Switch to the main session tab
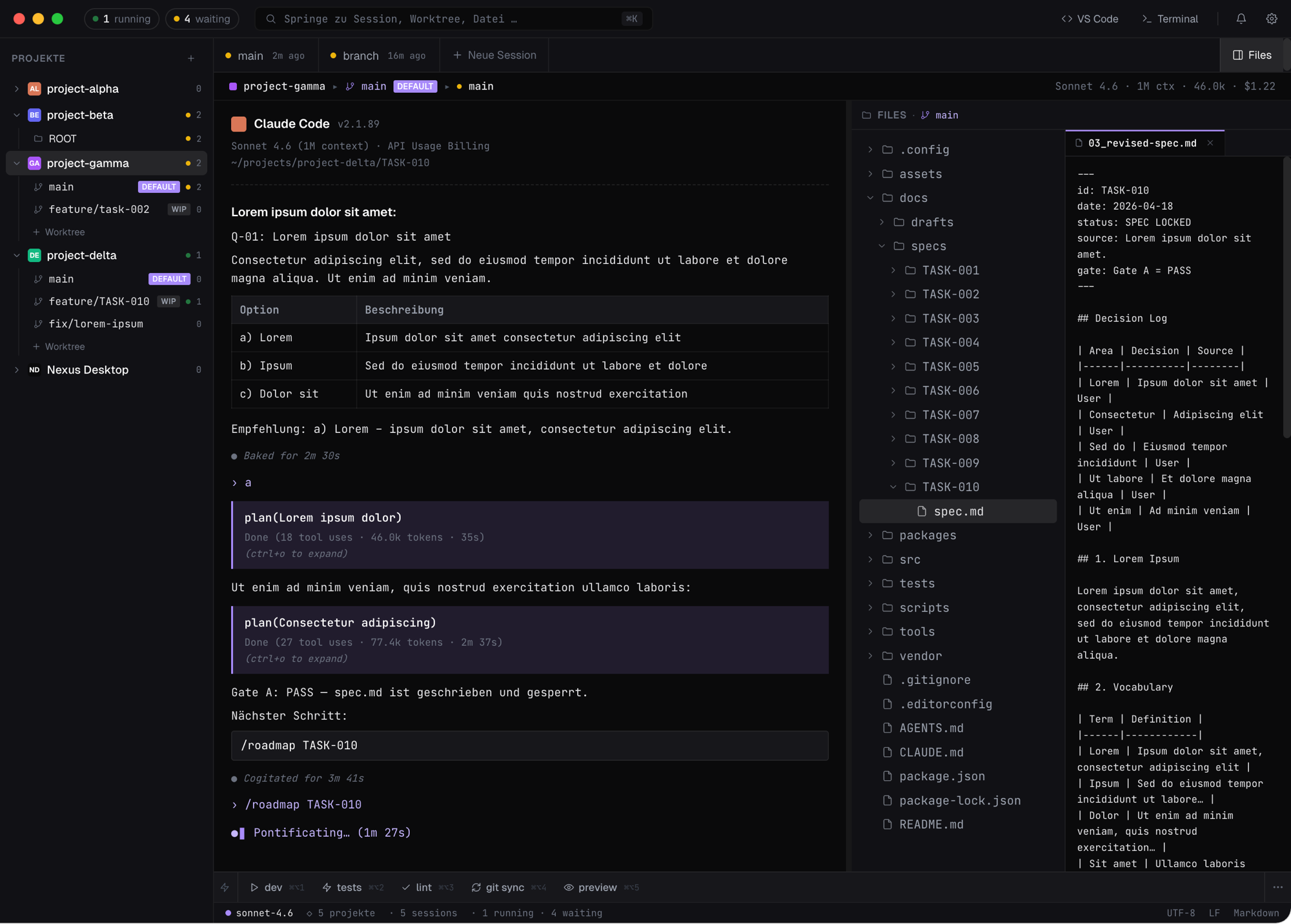The width and height of the screenshot is (1291, 924). (x=266, y=55)
